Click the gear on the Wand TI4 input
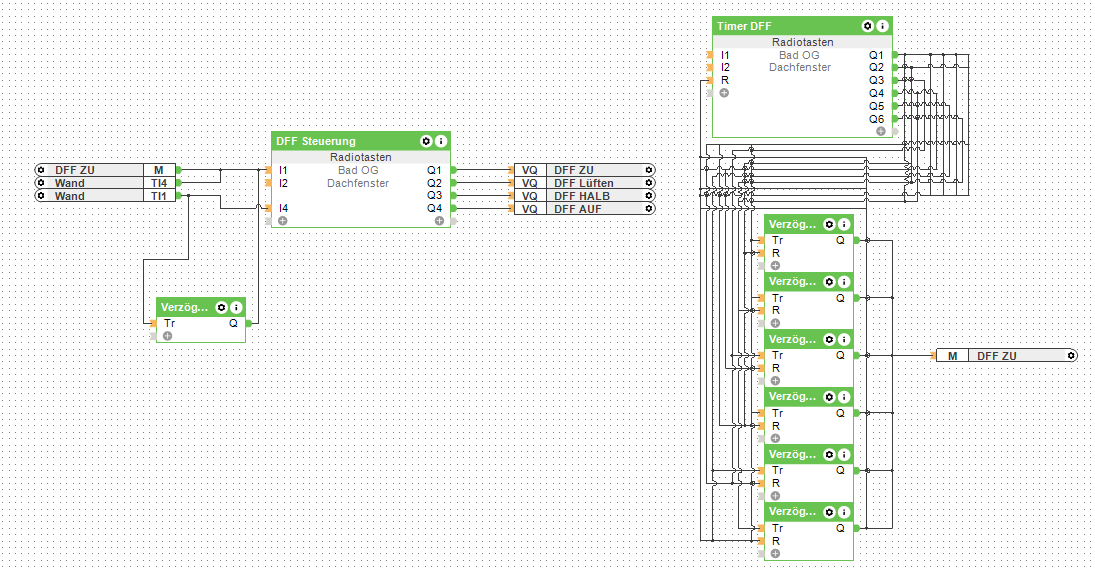Image resolution: width=1095 pixels, height=572 pixels. (x=41, y=183)
